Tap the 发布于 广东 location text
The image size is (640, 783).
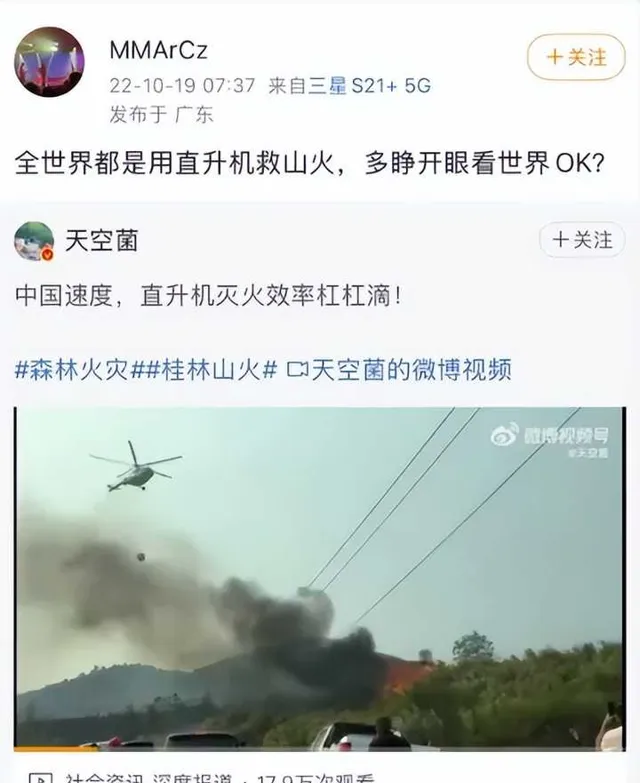(x=161, y=114)
